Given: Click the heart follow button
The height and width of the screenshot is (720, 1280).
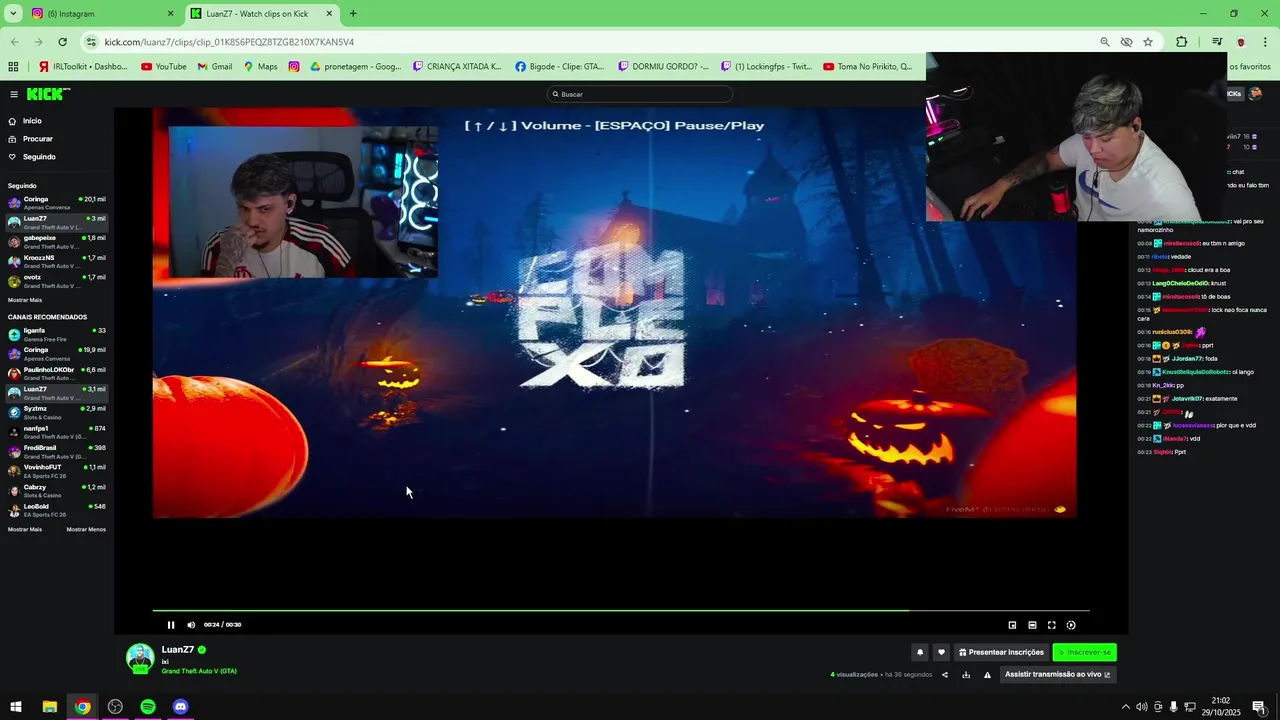Looking at the screenshot, I should (941, 652).
